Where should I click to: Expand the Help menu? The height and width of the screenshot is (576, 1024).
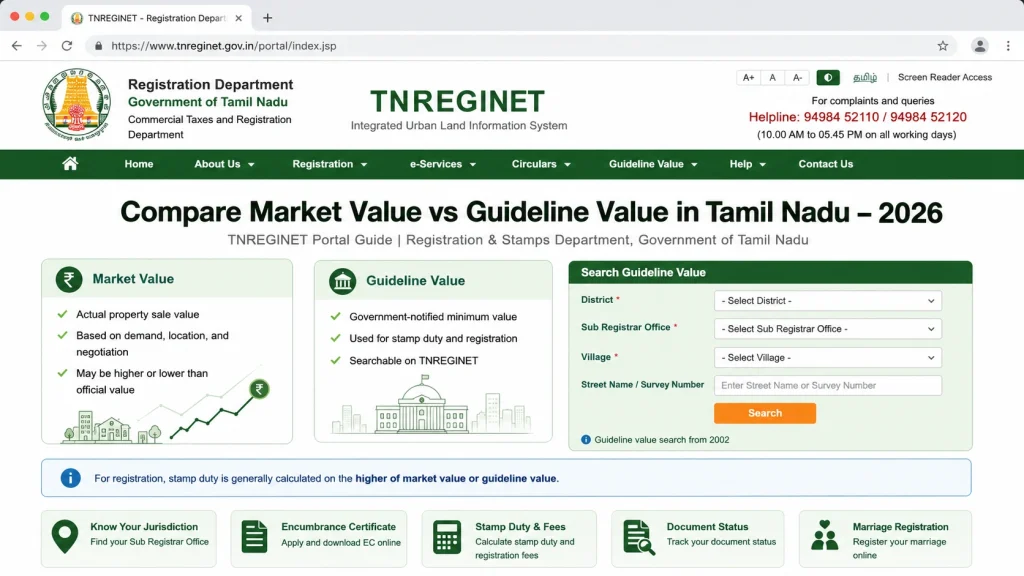coord(747,164)
